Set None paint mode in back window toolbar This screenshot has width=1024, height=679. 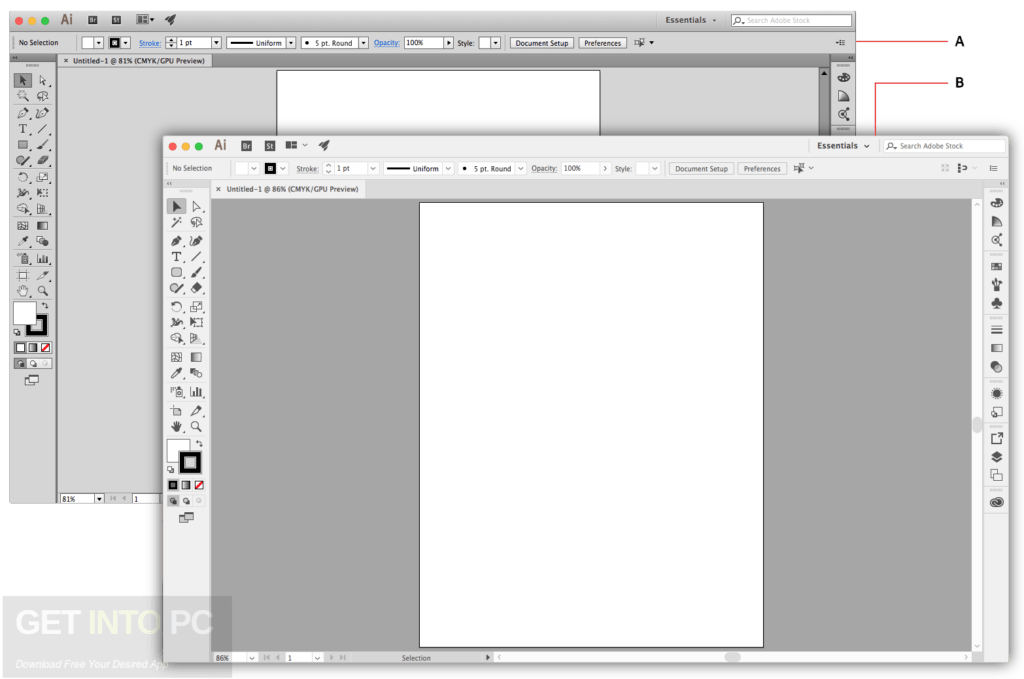click(x=46, y=348)
